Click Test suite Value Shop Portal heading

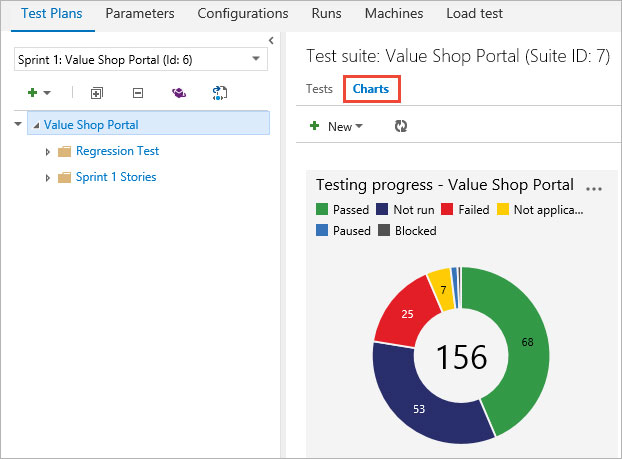[458, 56]
